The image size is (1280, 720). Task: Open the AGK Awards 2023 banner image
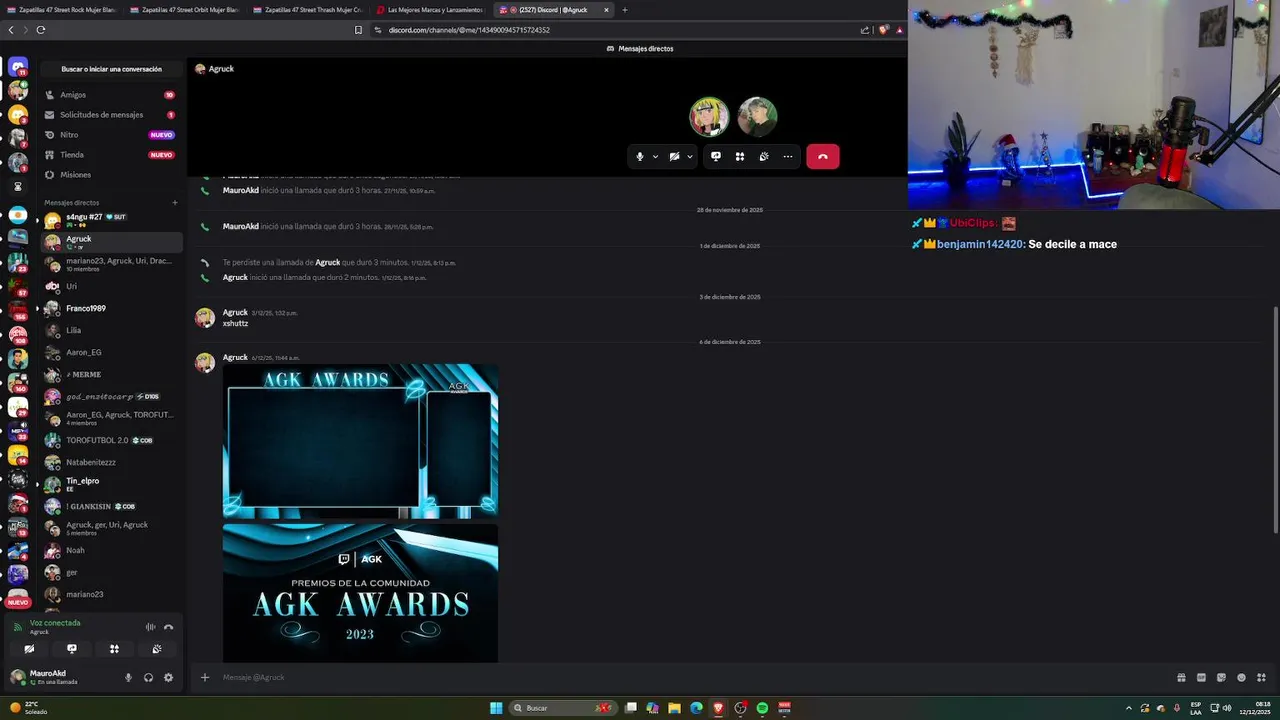click(360, 593)
